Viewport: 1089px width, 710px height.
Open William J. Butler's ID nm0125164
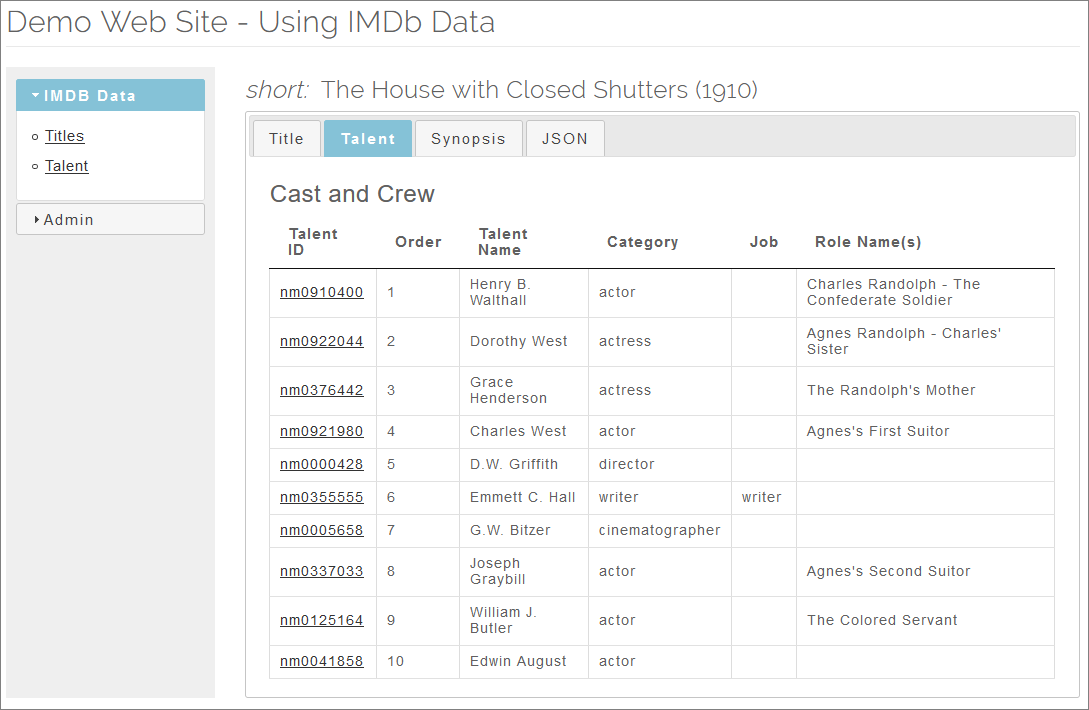[x=322, y=620]
